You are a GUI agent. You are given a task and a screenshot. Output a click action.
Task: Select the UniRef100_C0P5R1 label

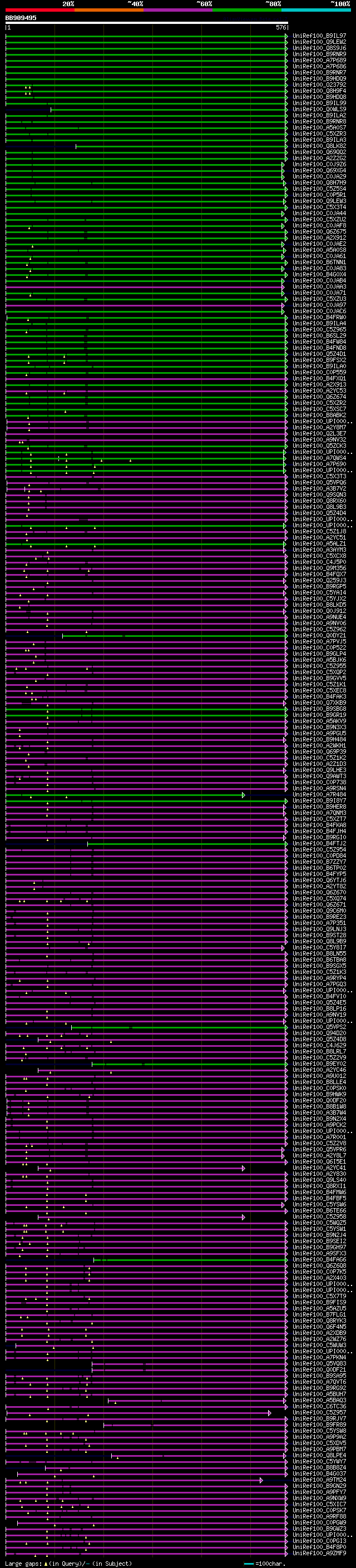point(319,195)
